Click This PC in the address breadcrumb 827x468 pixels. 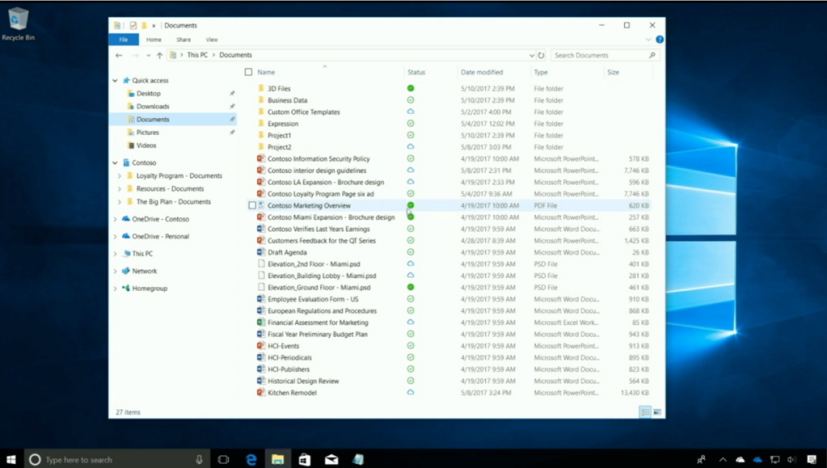coord(197,55)
